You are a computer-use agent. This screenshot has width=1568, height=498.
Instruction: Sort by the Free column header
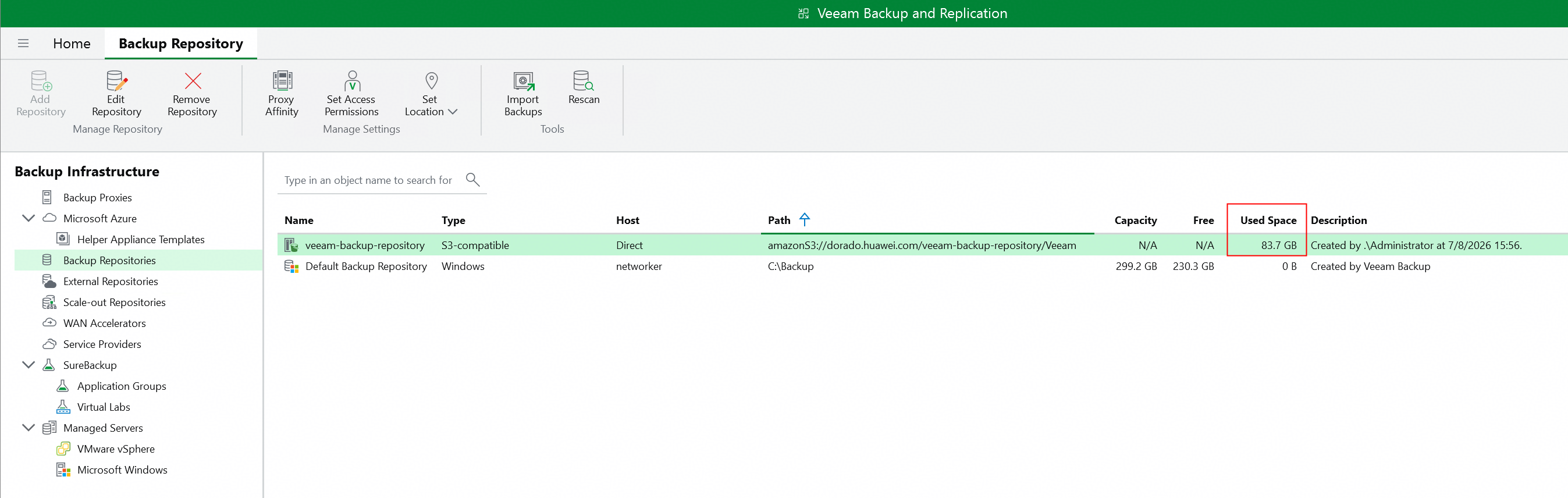point(1203,220)
